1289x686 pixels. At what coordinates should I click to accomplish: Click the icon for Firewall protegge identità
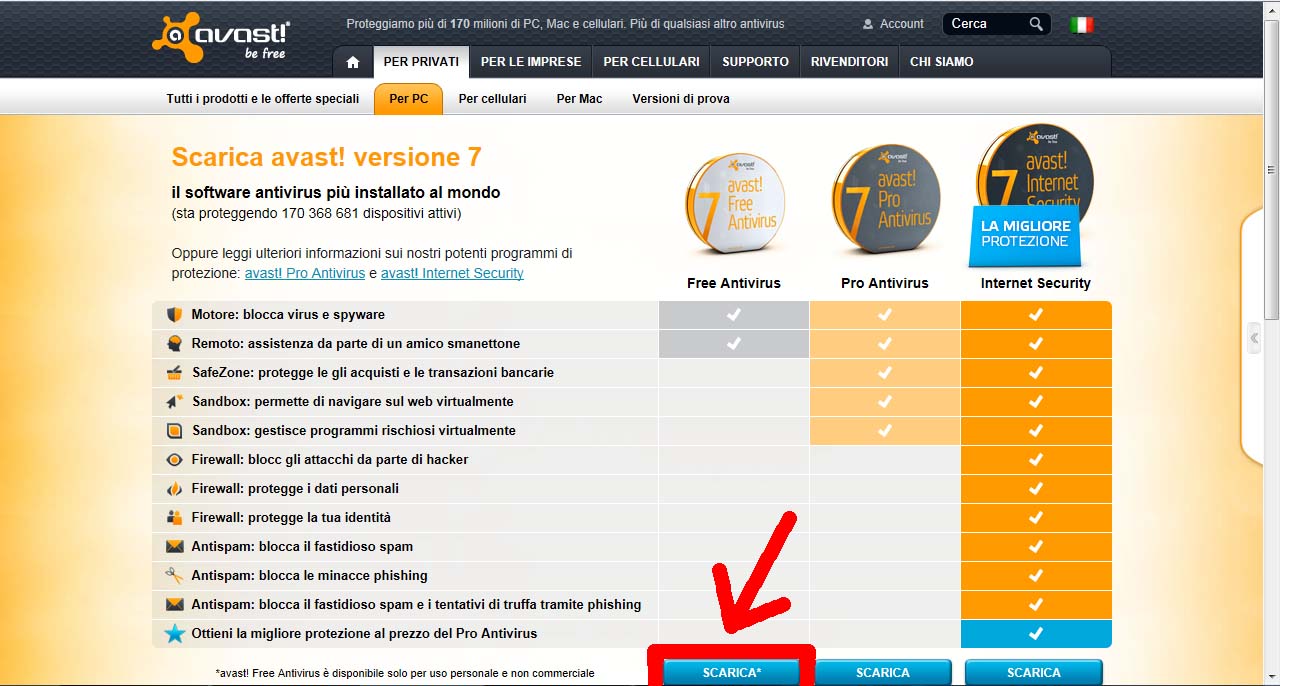tap(174, 518)
